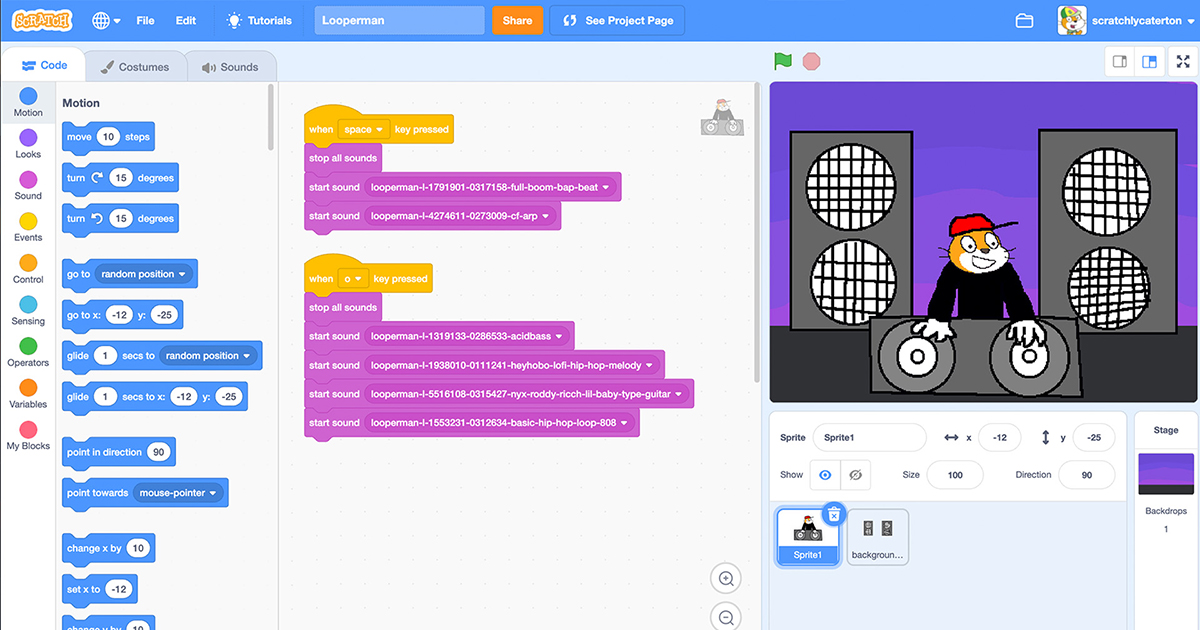Zoom in on the code workspace
This screenshot has width=1200, height=630.
pos(727,578)
